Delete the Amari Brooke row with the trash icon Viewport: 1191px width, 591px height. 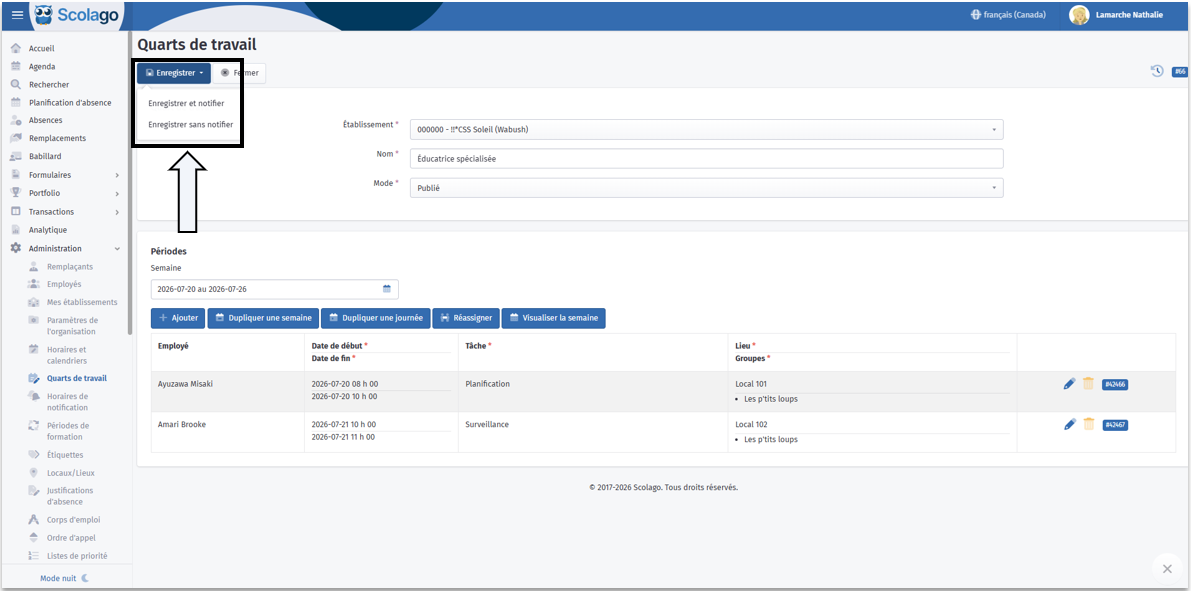[1088, 424]
